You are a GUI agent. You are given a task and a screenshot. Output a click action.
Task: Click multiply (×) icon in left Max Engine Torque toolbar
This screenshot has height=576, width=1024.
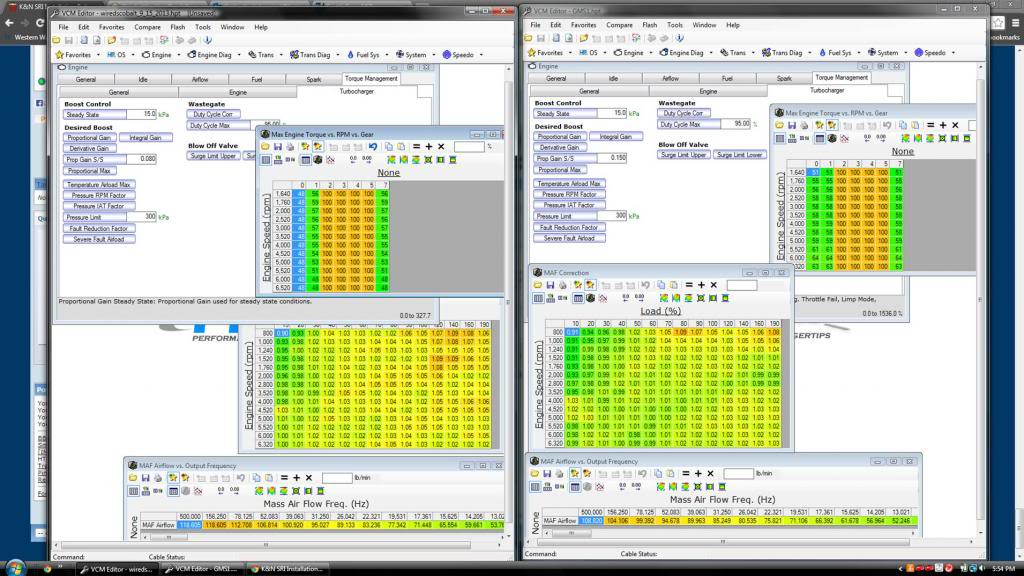click(x=439, y=146)
